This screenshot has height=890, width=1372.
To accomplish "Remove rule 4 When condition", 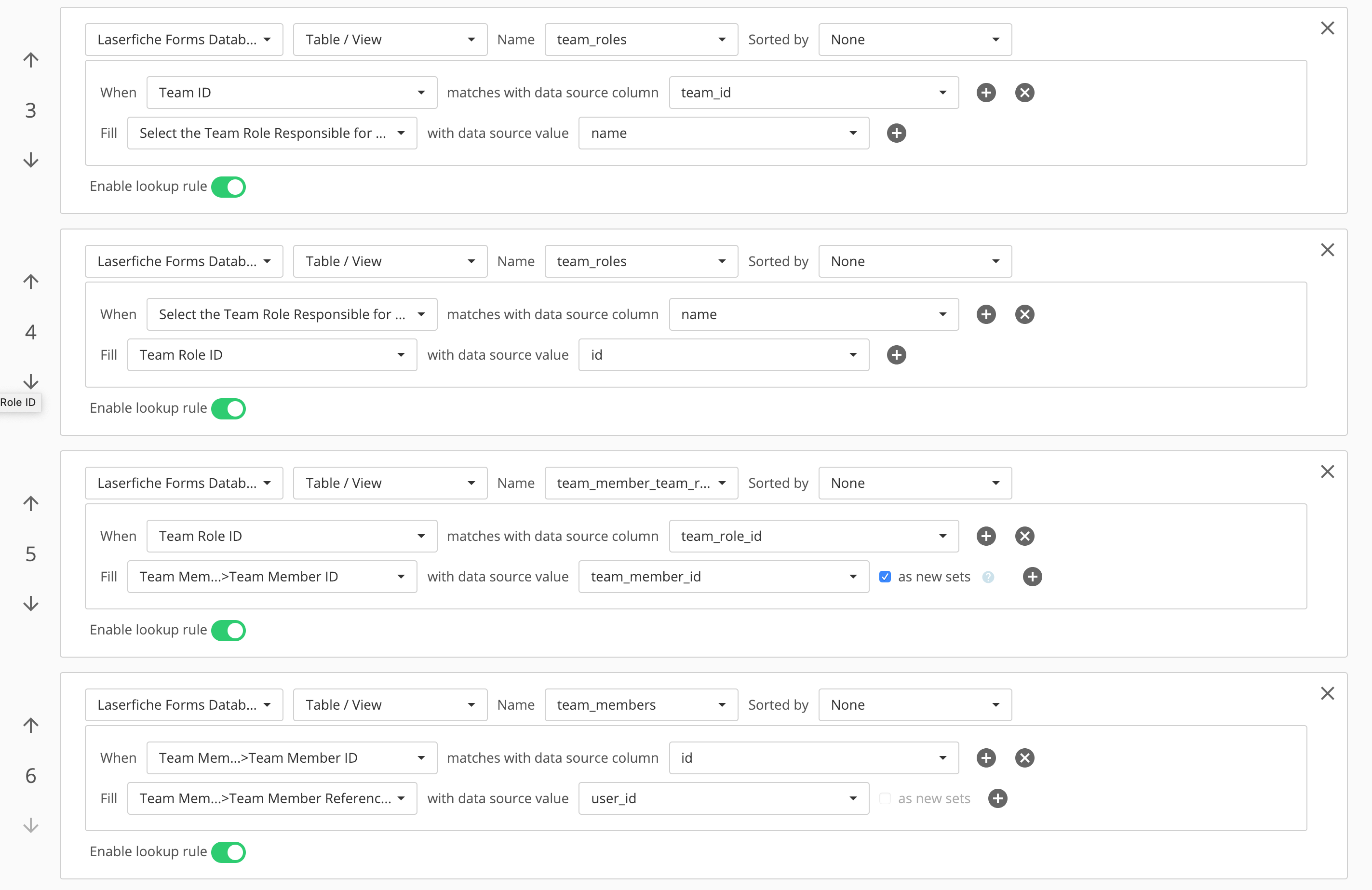I will point(1024,315).
